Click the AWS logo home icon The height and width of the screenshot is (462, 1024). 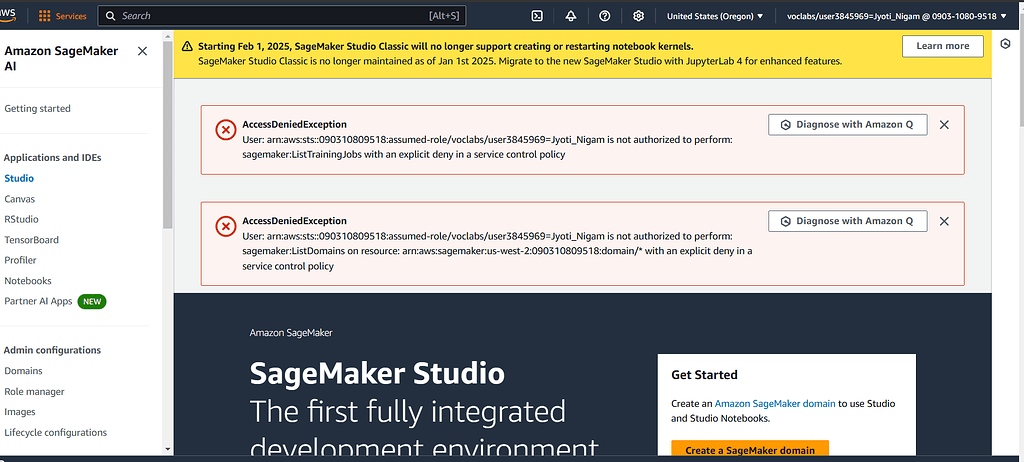(12, 16)
